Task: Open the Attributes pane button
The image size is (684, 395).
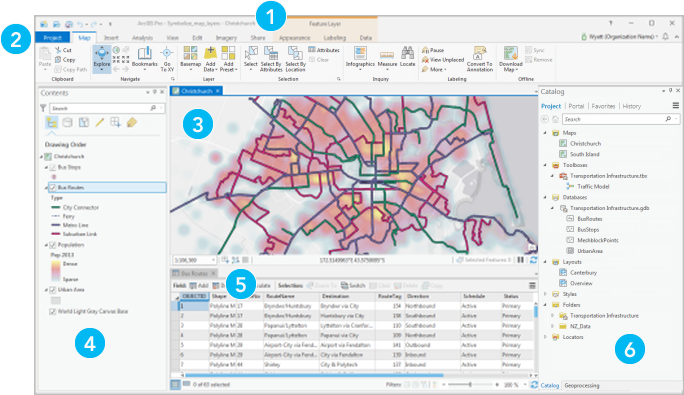Action: pyautogui.click(x=324, y=50)
